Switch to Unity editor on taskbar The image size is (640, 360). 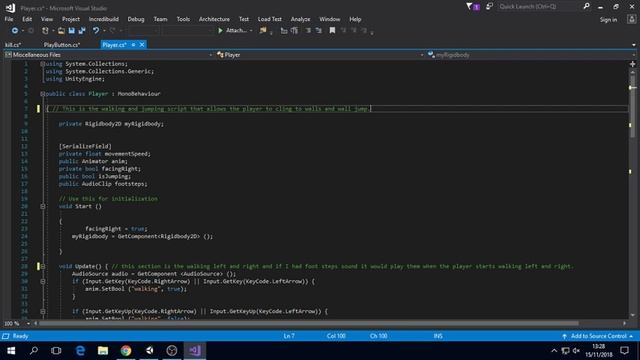point(149,351)
